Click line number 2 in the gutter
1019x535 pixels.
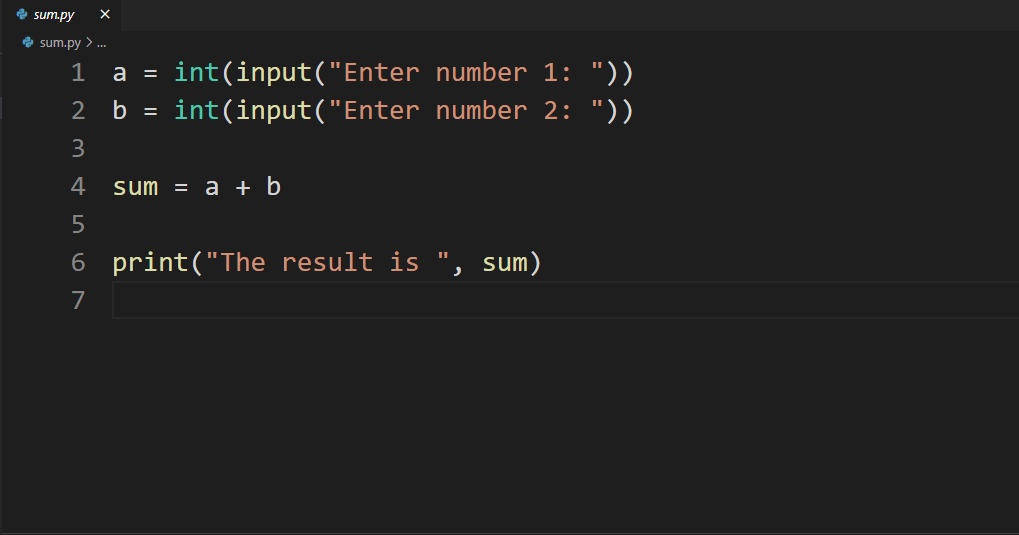tap(78, 111)
